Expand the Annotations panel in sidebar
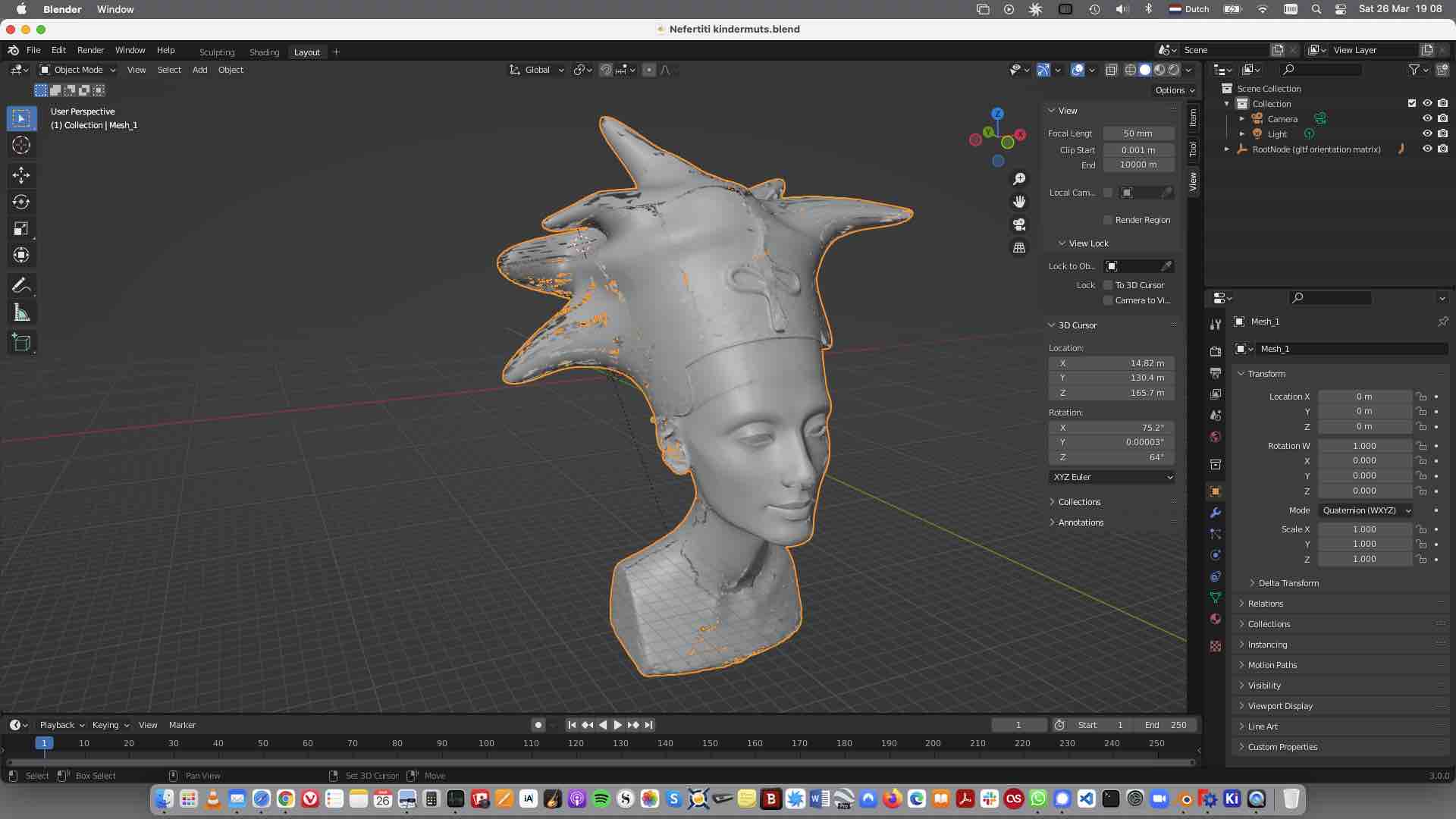Viewport: 1456px width, 819px height. click(1080, 522)
